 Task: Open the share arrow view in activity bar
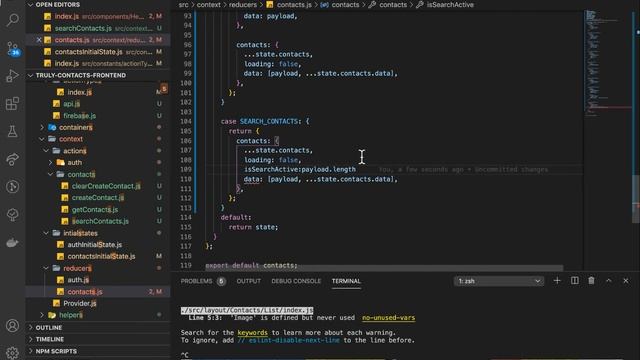[x=13, y=159]
